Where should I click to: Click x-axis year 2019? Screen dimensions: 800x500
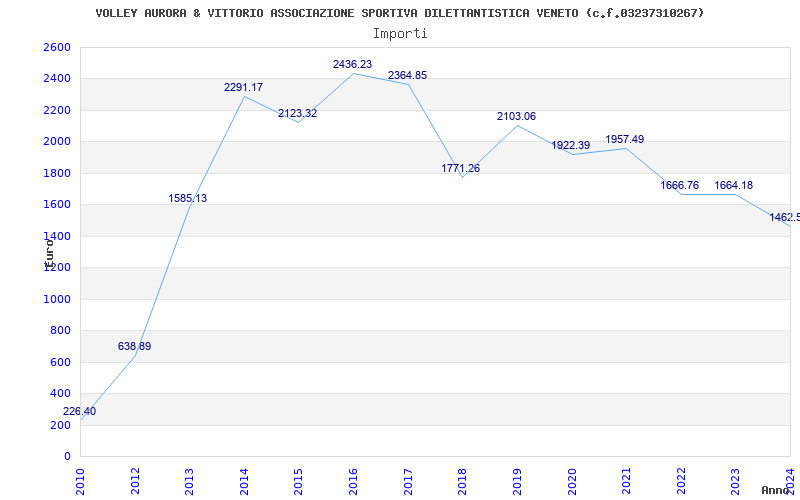[517, 482]
